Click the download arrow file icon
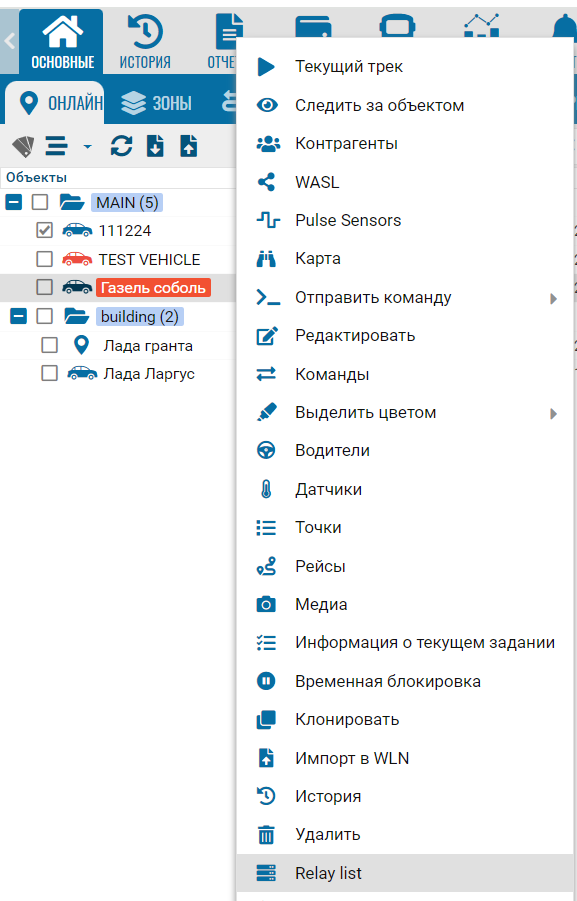Screen dimensions: 577x901 click(155, 146)
